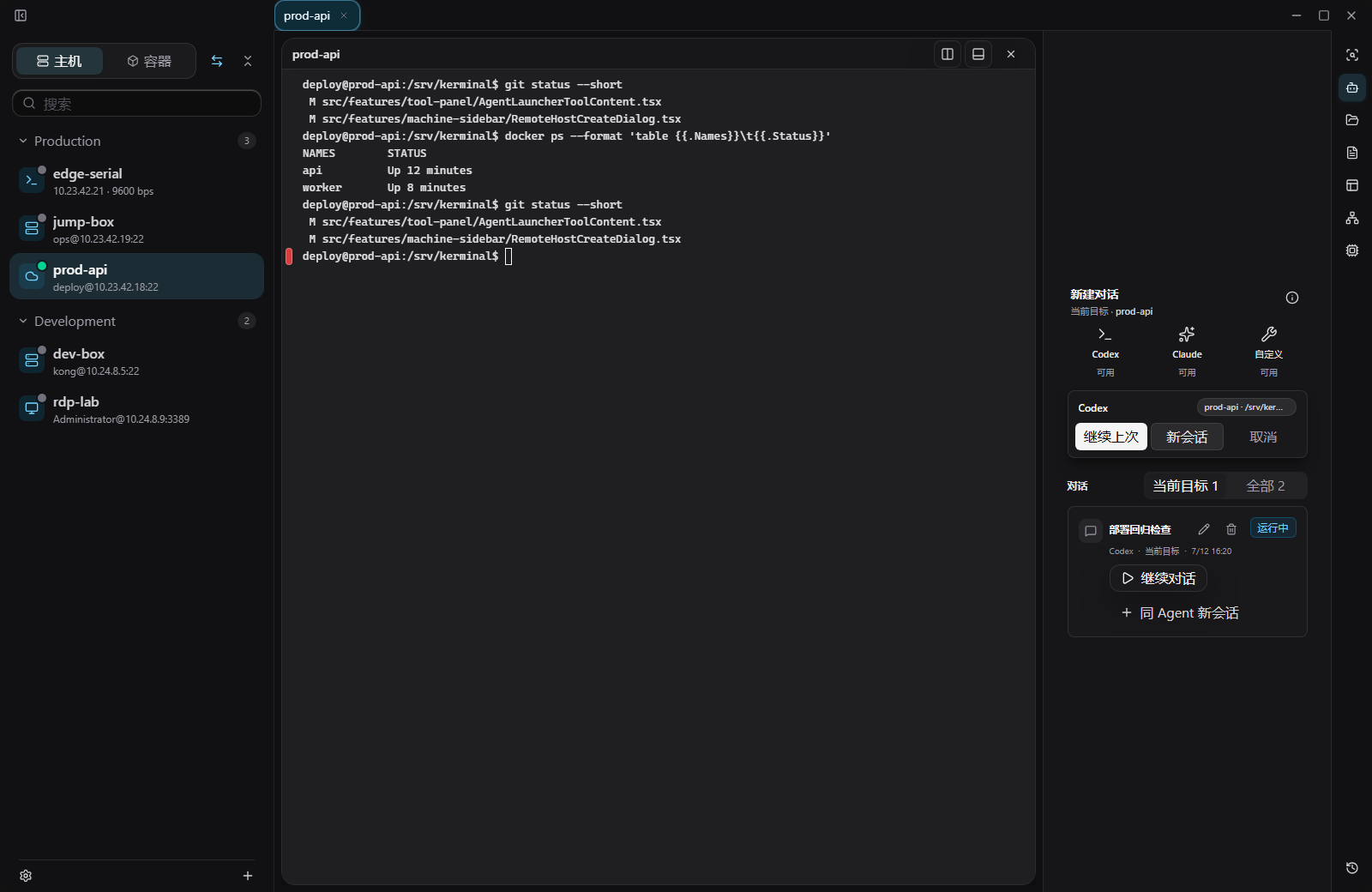The width and height of the screenshot is (1372, 892).
Task: Open the document panel in right rail
Action: click(x=1352, y=153)
